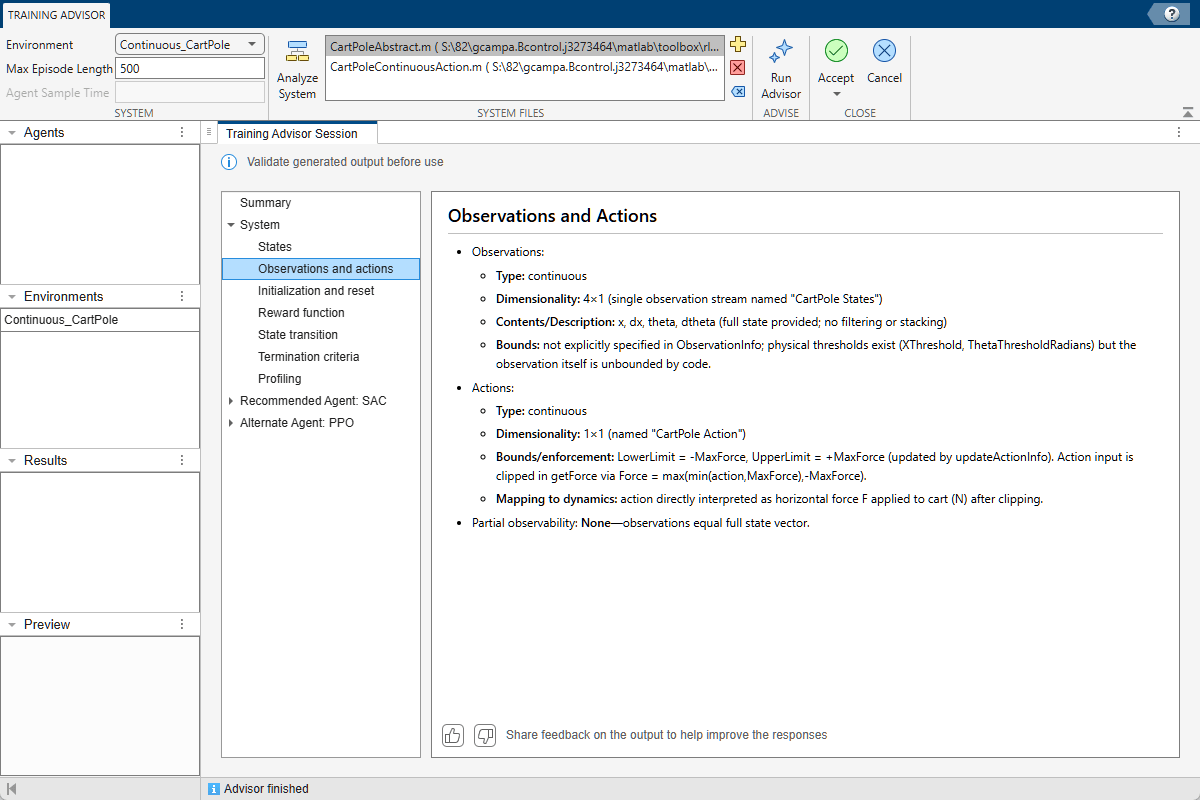Give thumbs up feedback
The image size is (1200, 800).
(453, 735)
